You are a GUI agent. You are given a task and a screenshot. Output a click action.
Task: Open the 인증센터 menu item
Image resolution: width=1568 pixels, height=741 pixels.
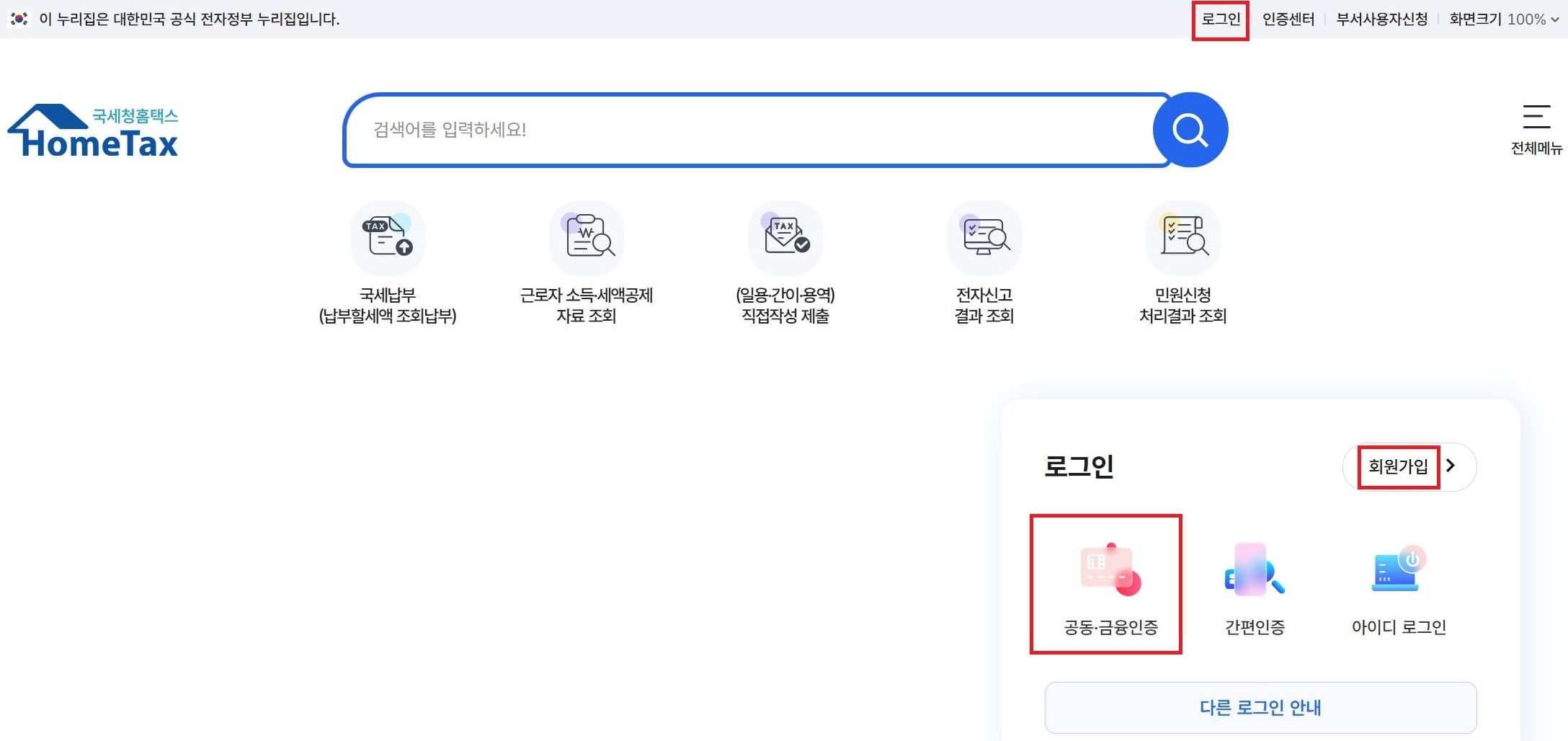pos(1288,19)
